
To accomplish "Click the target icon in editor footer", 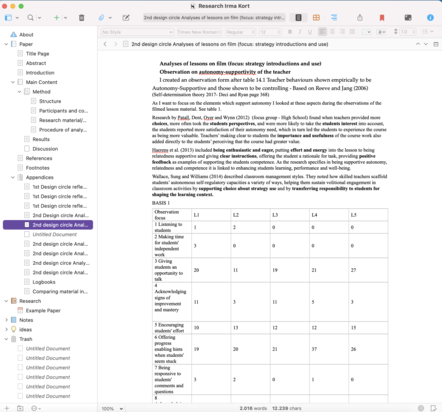I will [421, 408].
